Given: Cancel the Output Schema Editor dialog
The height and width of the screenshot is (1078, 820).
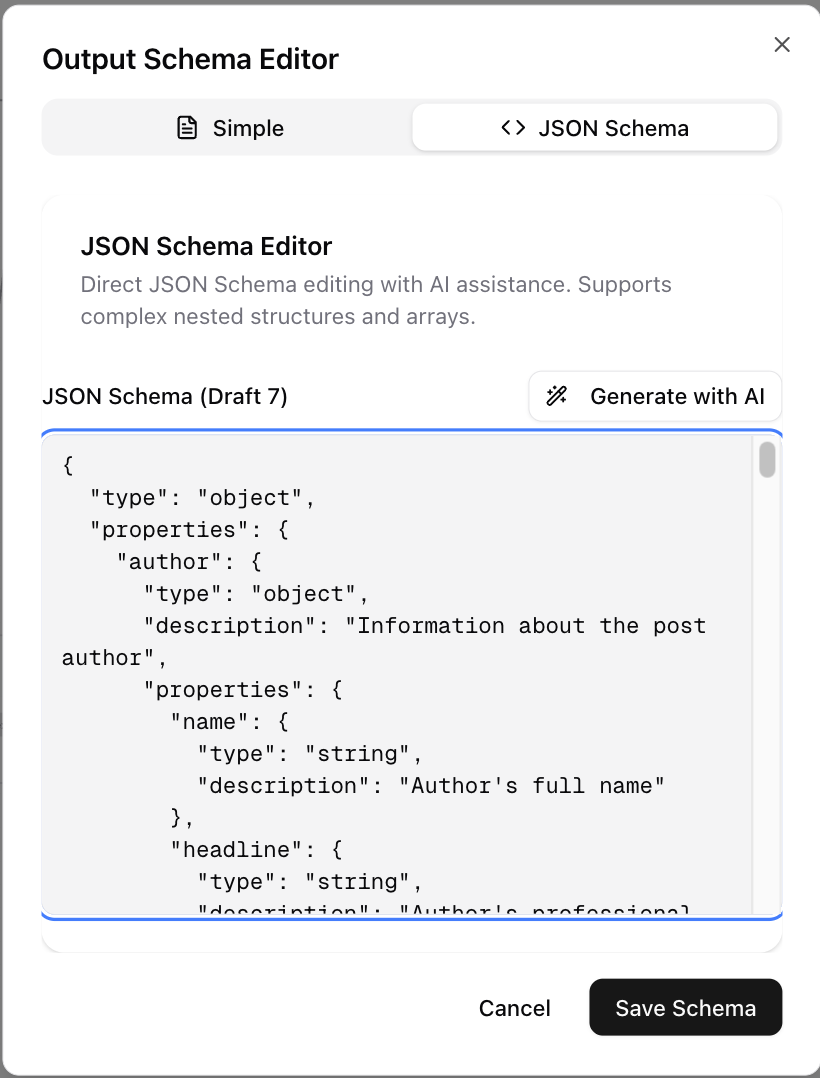Looking at the screenshot, I should [514, 1007].
